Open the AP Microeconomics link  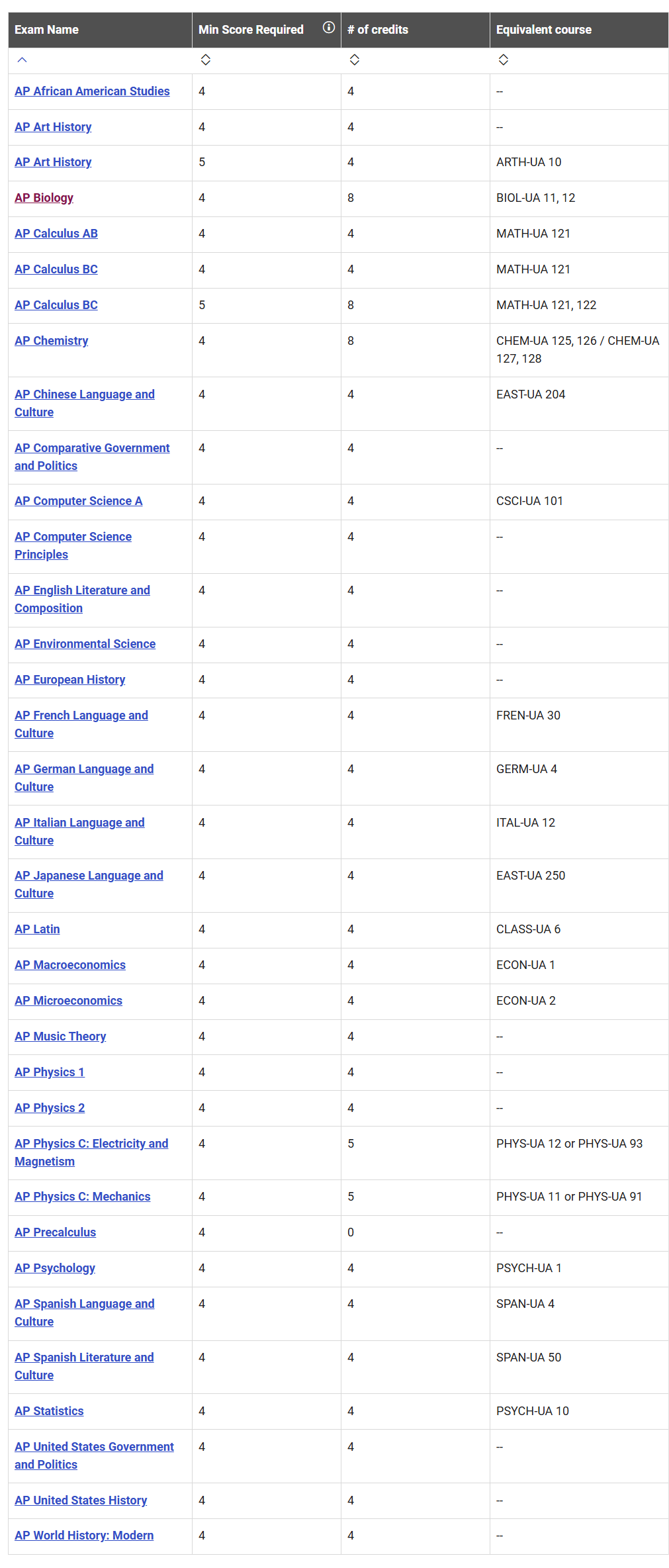pyautogui.click(x=68, y=1001)
